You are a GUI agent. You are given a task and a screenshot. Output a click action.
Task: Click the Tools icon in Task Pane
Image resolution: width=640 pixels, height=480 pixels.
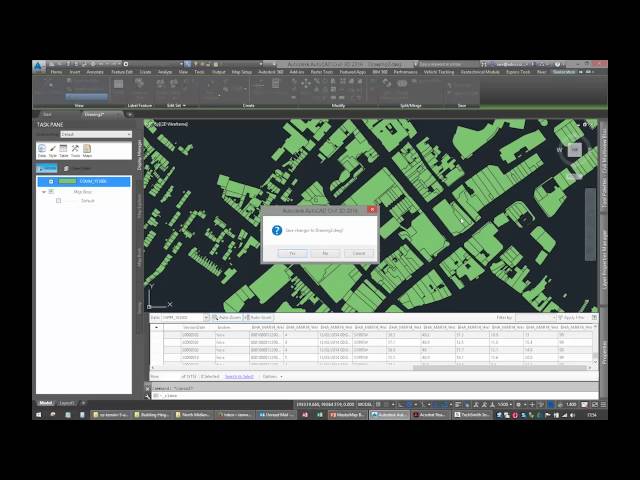click(x=75, y=151)
